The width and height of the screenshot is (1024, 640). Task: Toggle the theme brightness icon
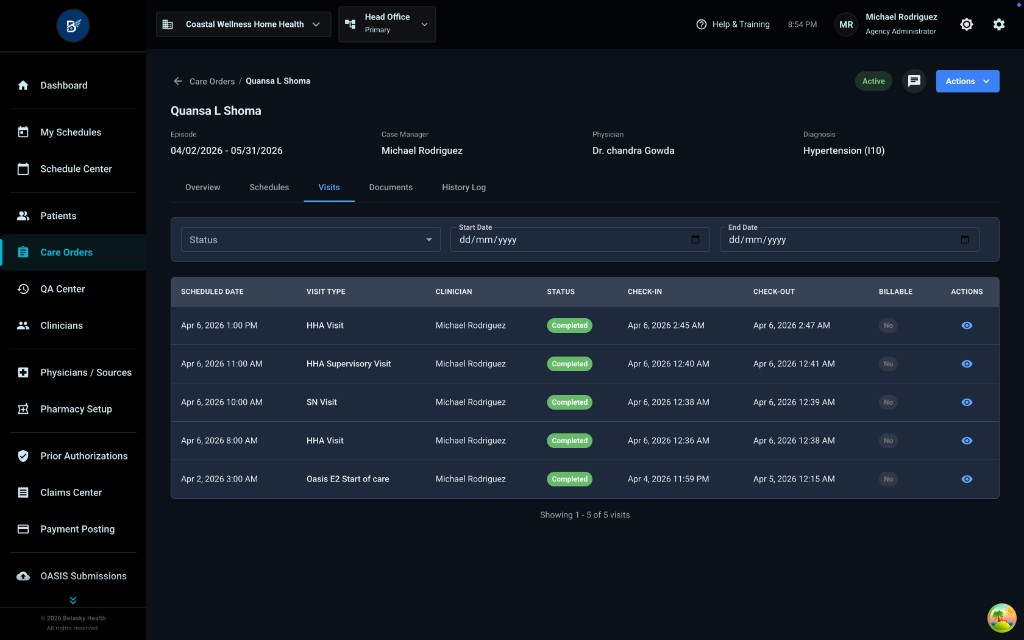pos(967,24)
